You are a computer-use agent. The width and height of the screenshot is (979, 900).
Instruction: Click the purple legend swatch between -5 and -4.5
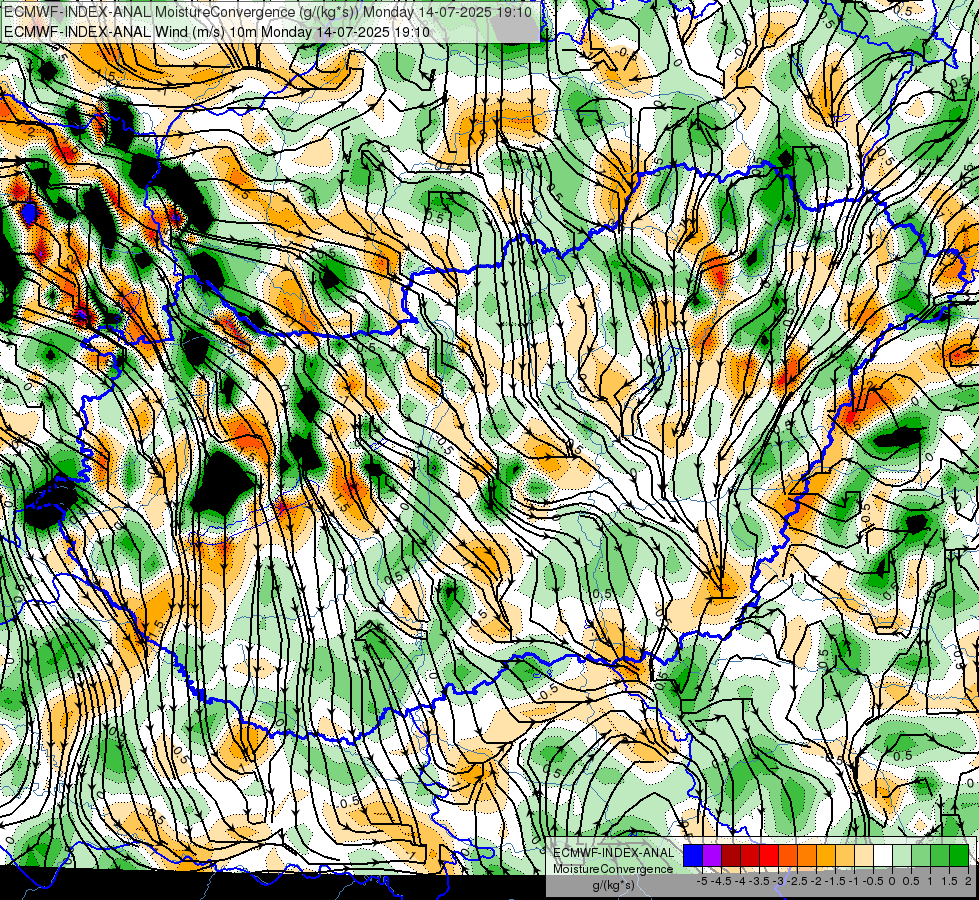click(712, 856)
